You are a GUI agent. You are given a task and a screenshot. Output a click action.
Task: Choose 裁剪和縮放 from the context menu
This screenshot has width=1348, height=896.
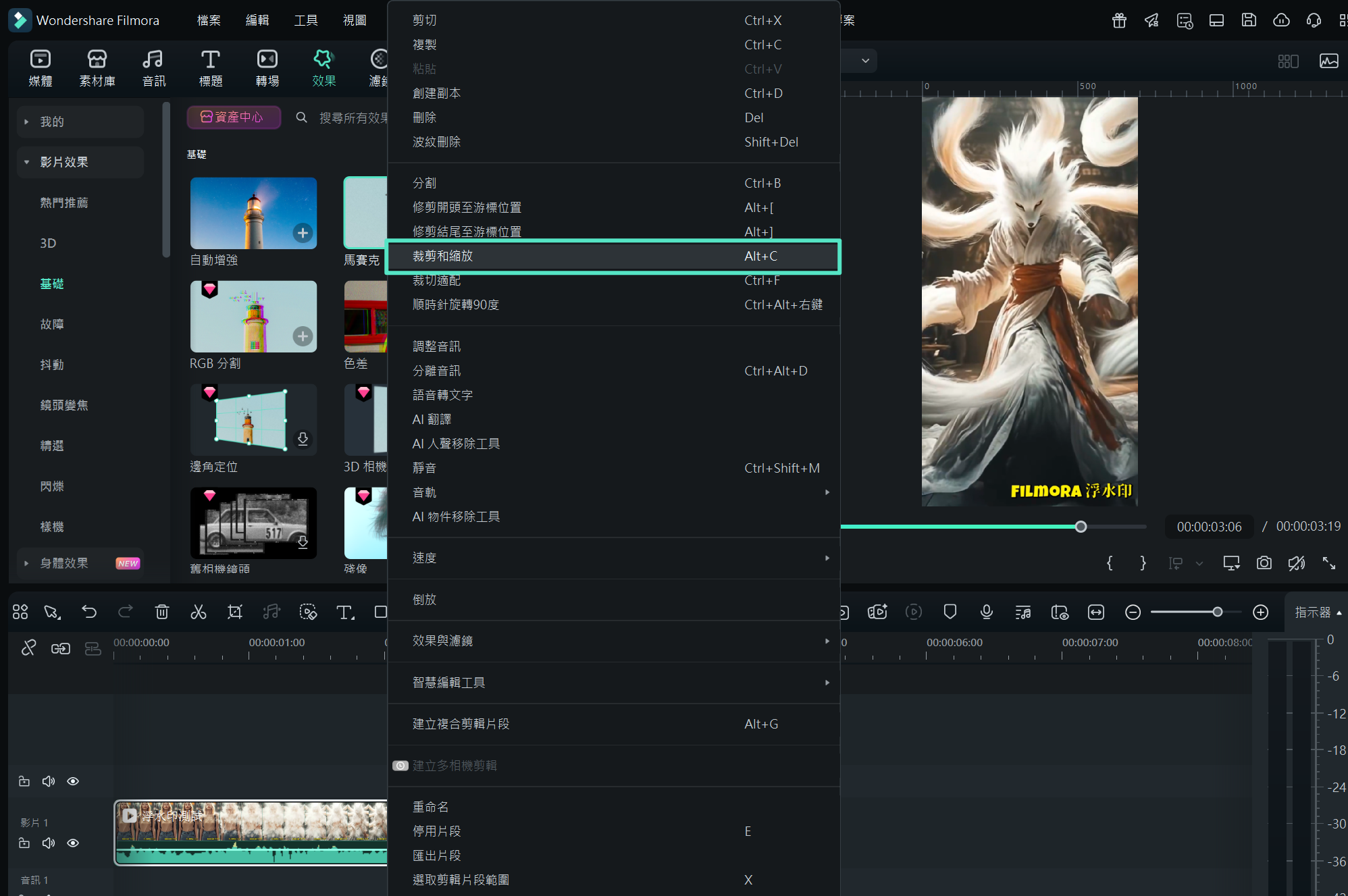coord(613,257)
